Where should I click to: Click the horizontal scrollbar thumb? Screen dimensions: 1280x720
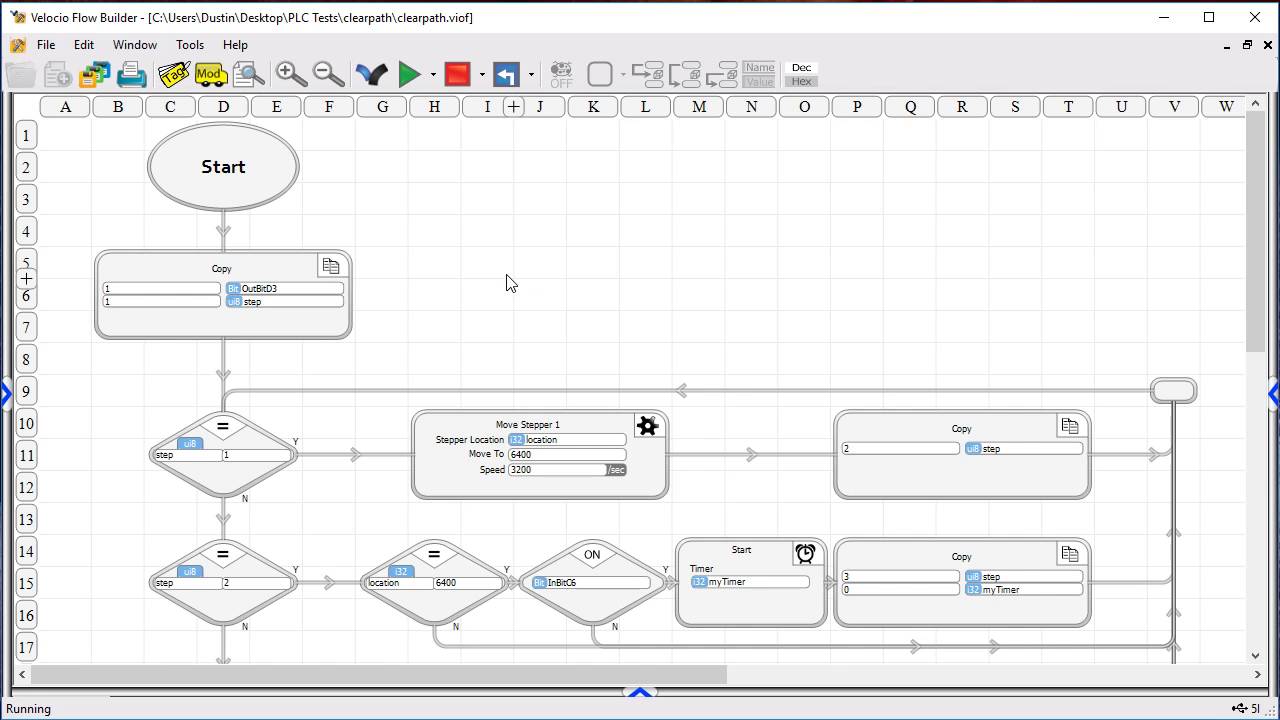point(378,675)
